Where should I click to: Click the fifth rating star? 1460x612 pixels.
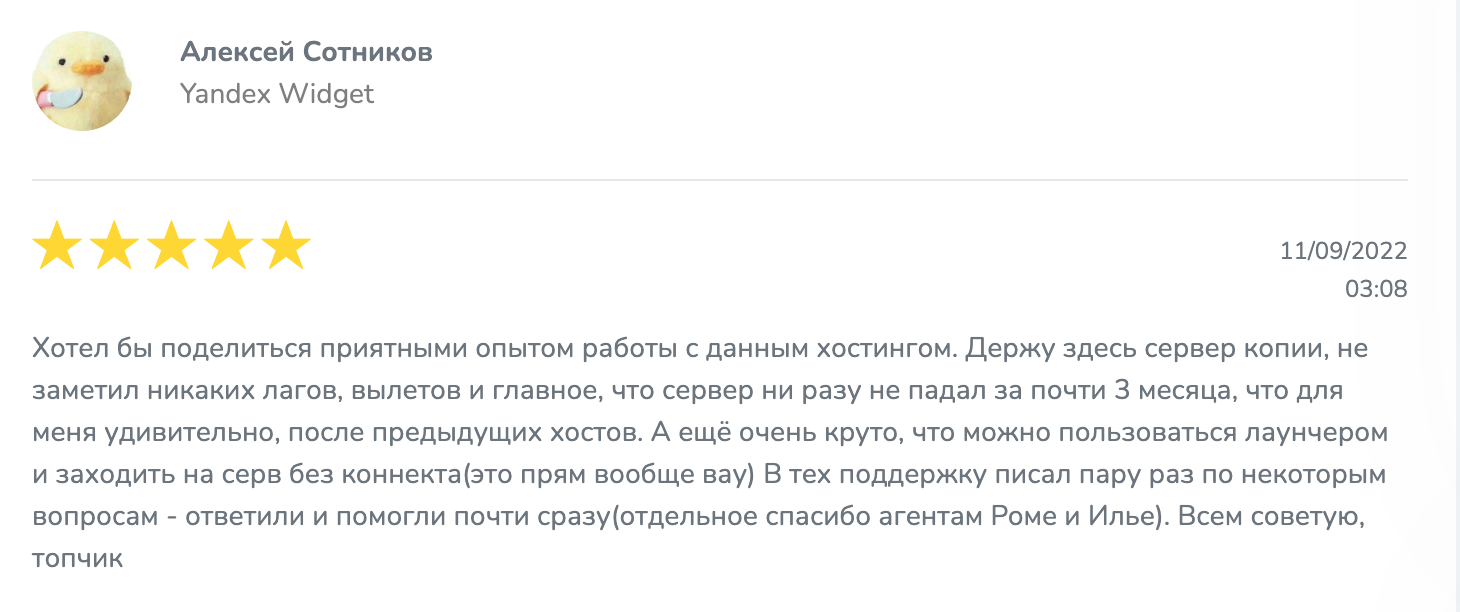[286, 247]
